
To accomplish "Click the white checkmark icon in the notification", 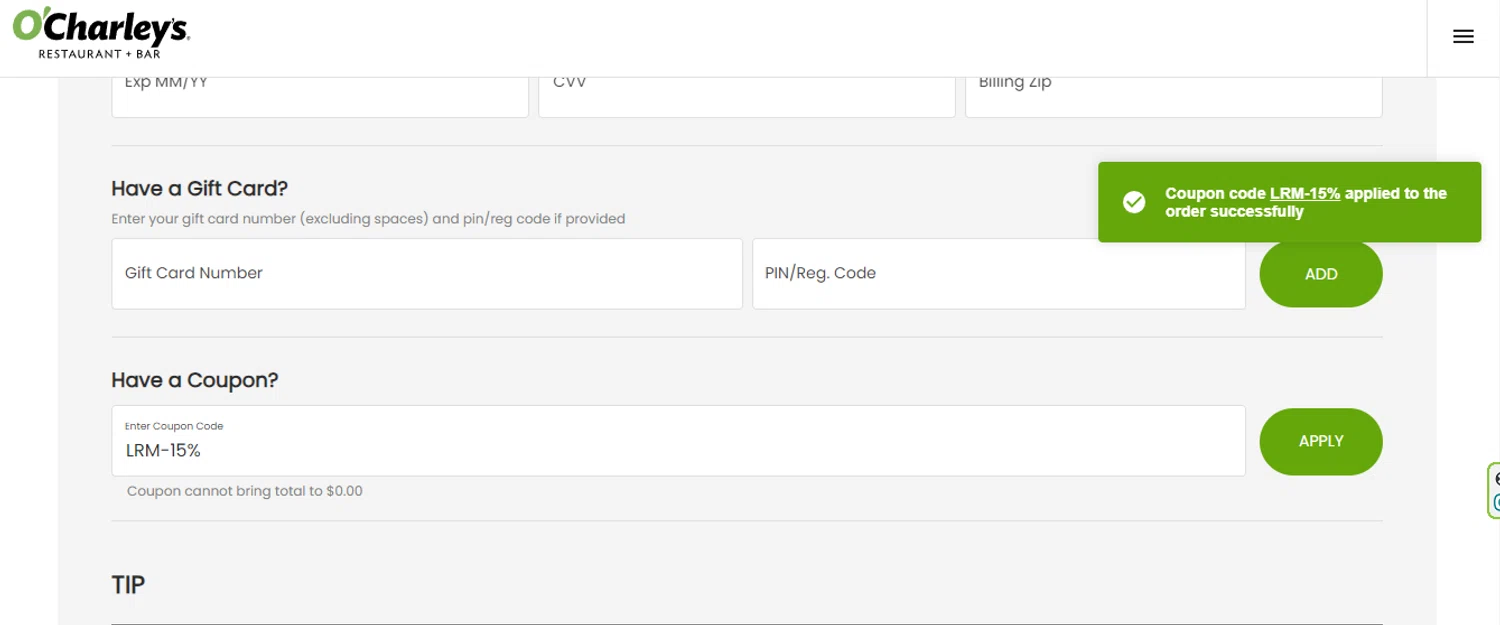I will 1134,202.
